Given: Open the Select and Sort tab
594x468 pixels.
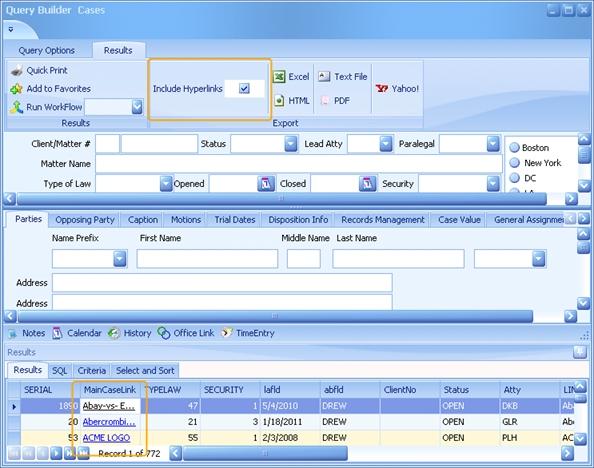Looking at the screenshot, I should (145, 371).
